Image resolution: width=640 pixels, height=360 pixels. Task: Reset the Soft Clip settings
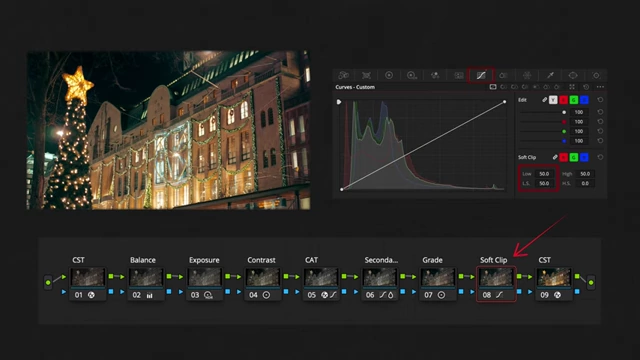[600, 157]
